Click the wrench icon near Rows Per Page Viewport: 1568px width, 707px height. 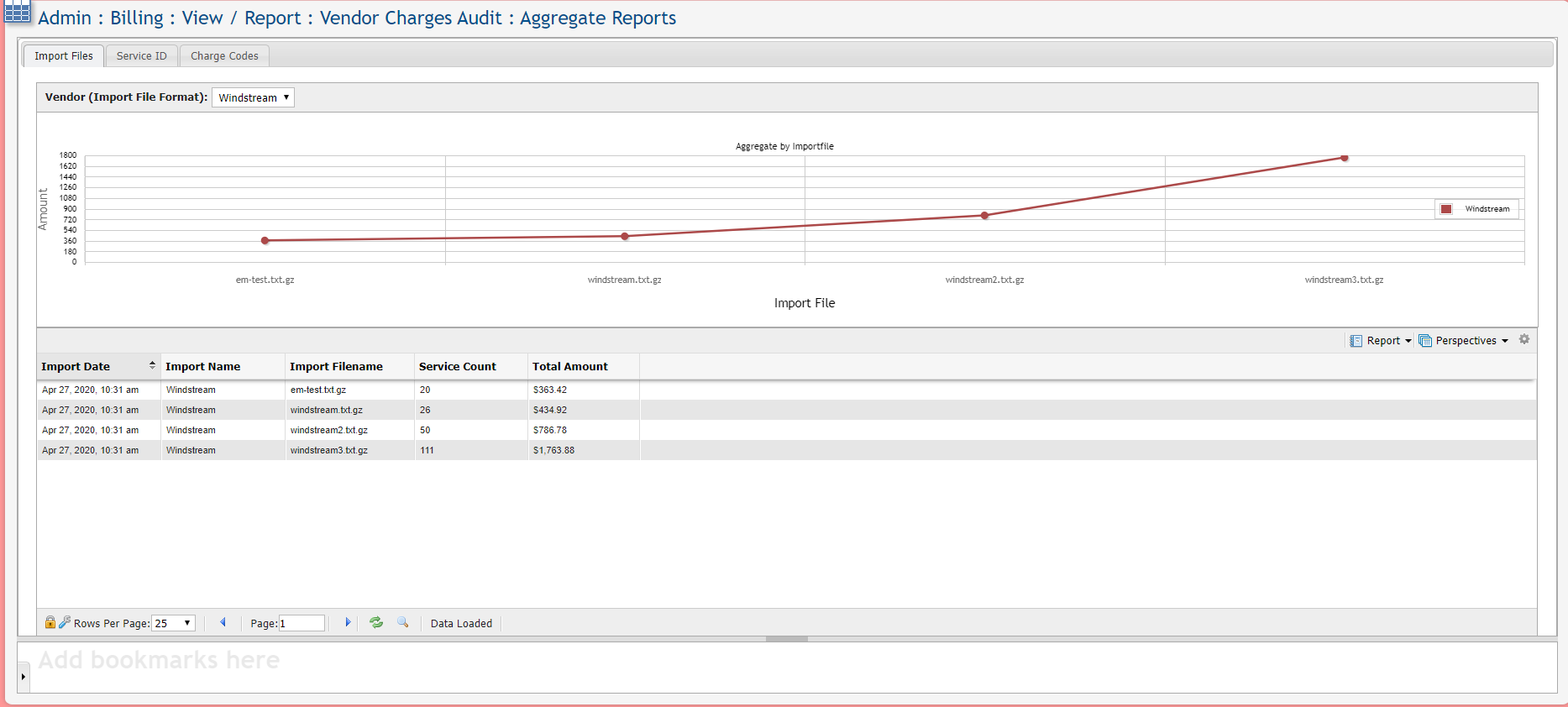65,622
